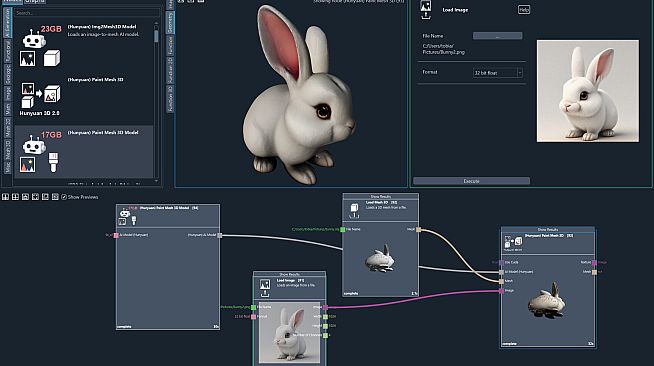654x366 pixels.
Task: Click the tan Mesh output port on Load Mesh 3D node
Action: point(418,229)
